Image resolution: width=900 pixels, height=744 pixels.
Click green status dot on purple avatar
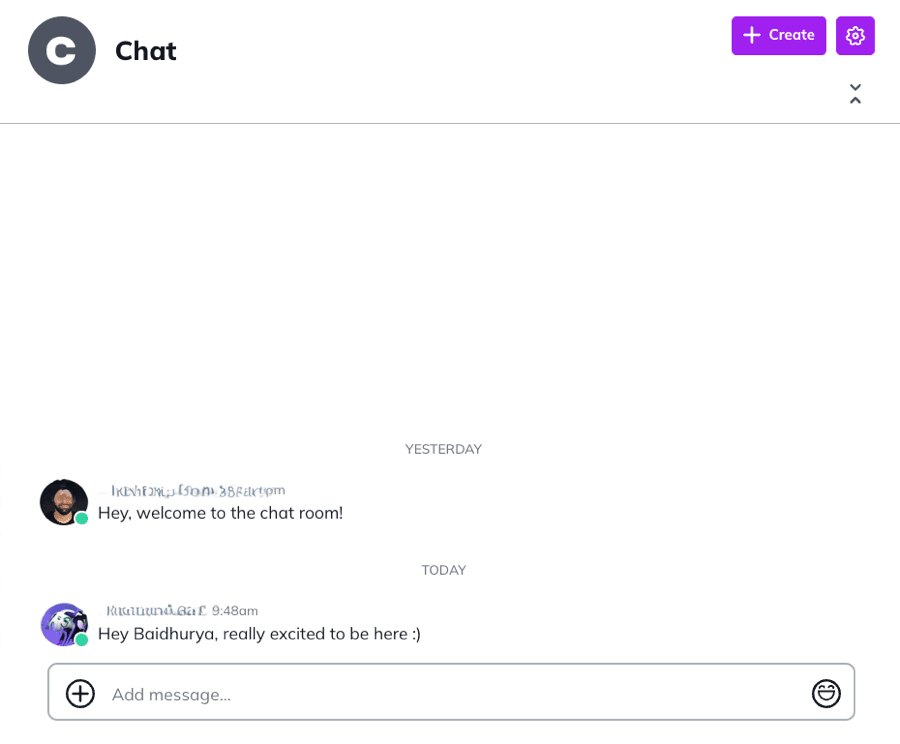coord(82,640)
